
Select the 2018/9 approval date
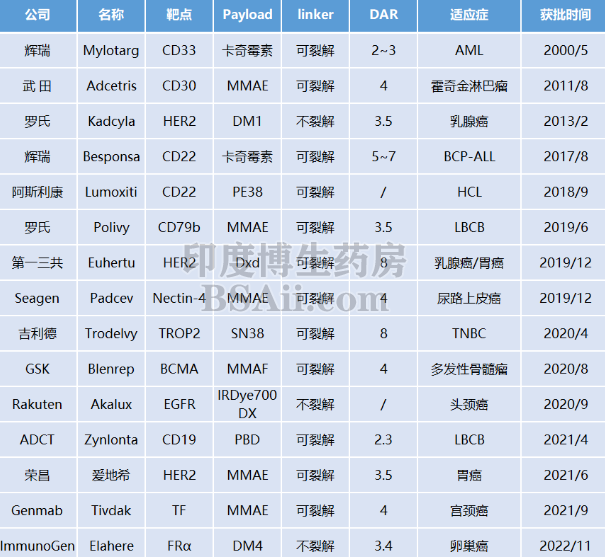[x=565, y=192]
